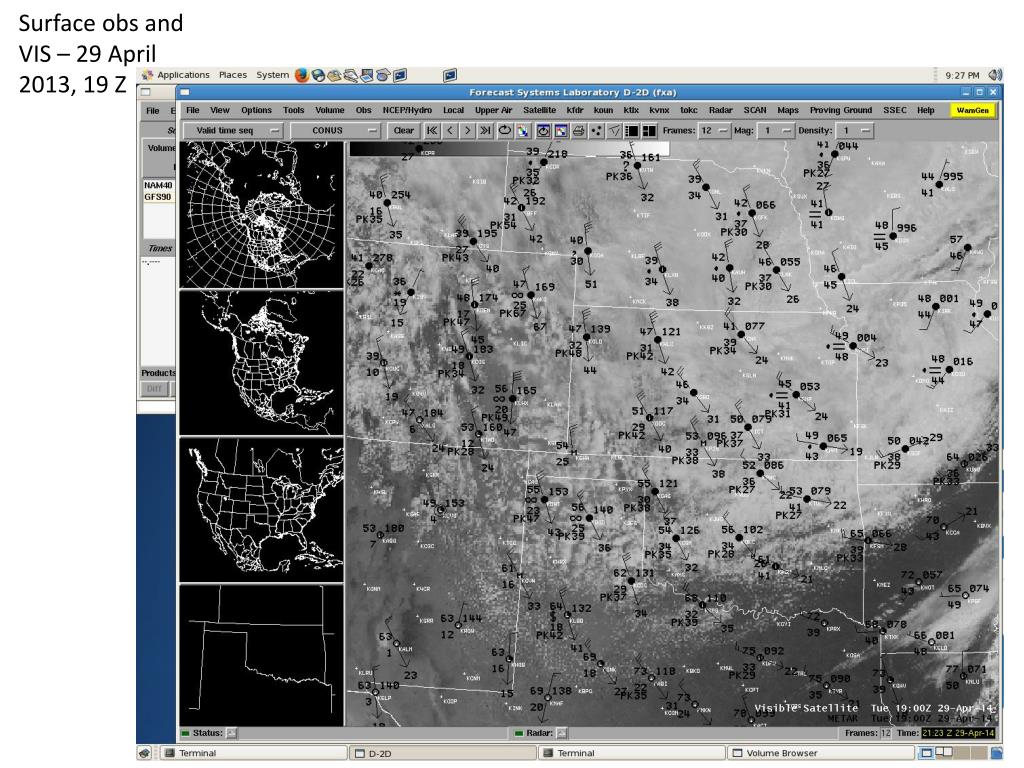Open the Density dropdown
Viewport: 1024px width, 768px height.
854,131
